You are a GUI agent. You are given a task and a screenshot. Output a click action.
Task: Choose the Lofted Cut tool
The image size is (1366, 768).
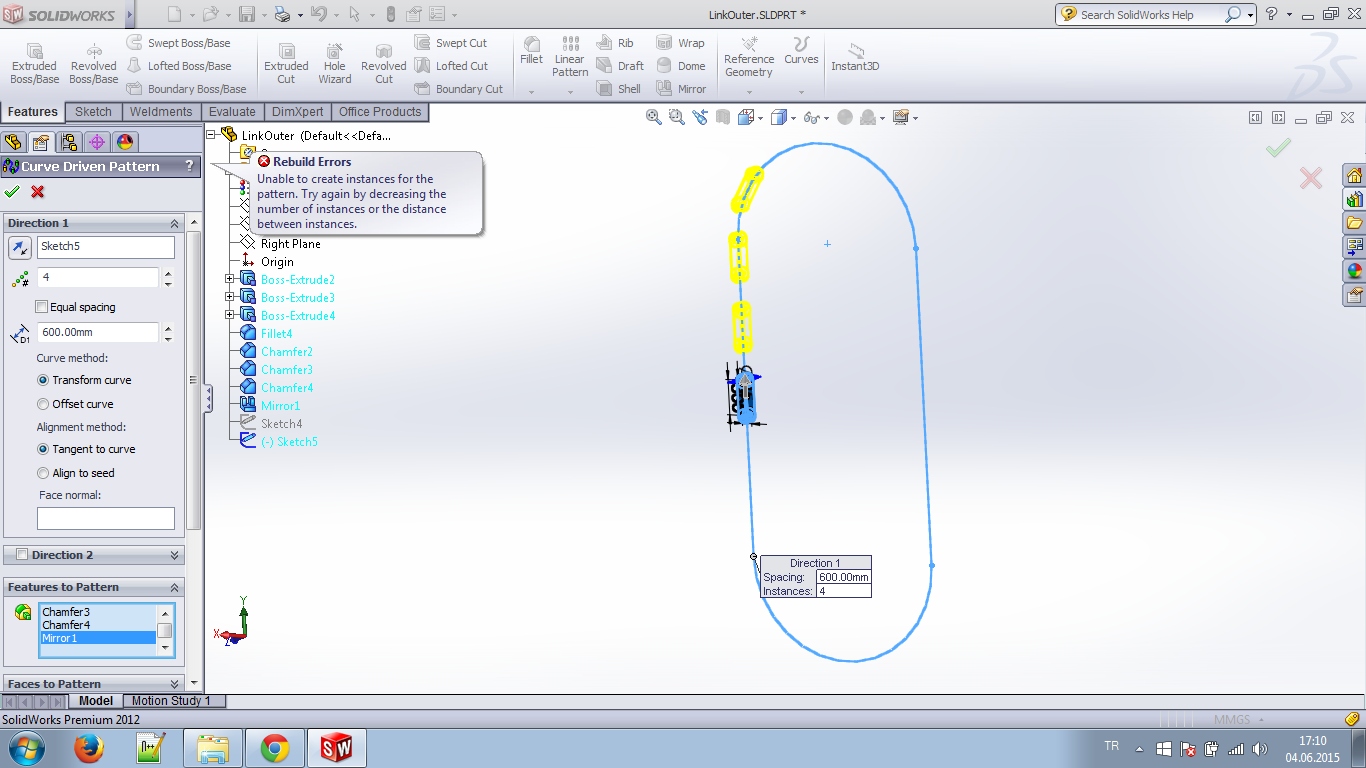click(x=451, y=66)
